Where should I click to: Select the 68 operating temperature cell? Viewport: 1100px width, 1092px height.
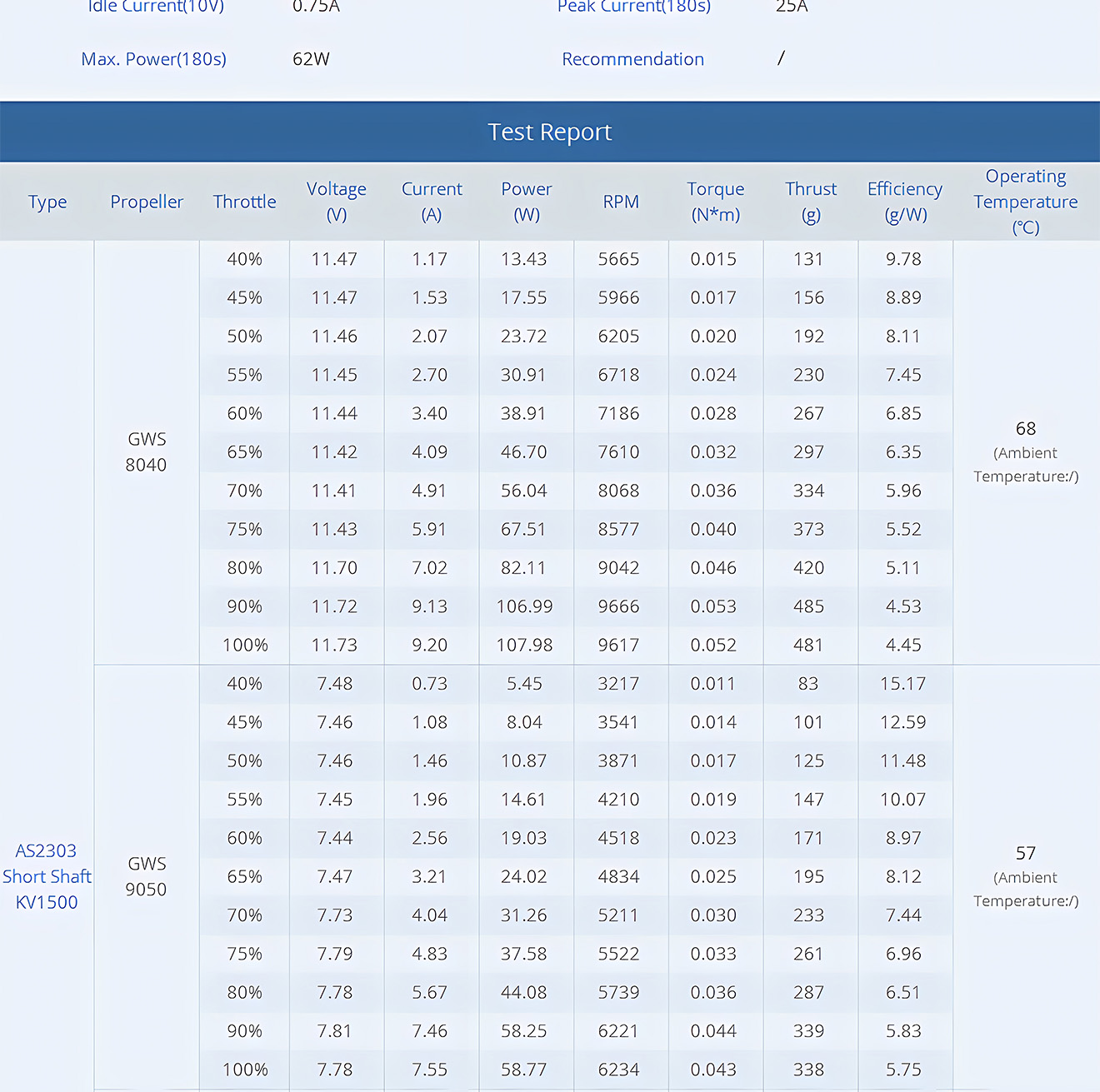[1026, 429]
